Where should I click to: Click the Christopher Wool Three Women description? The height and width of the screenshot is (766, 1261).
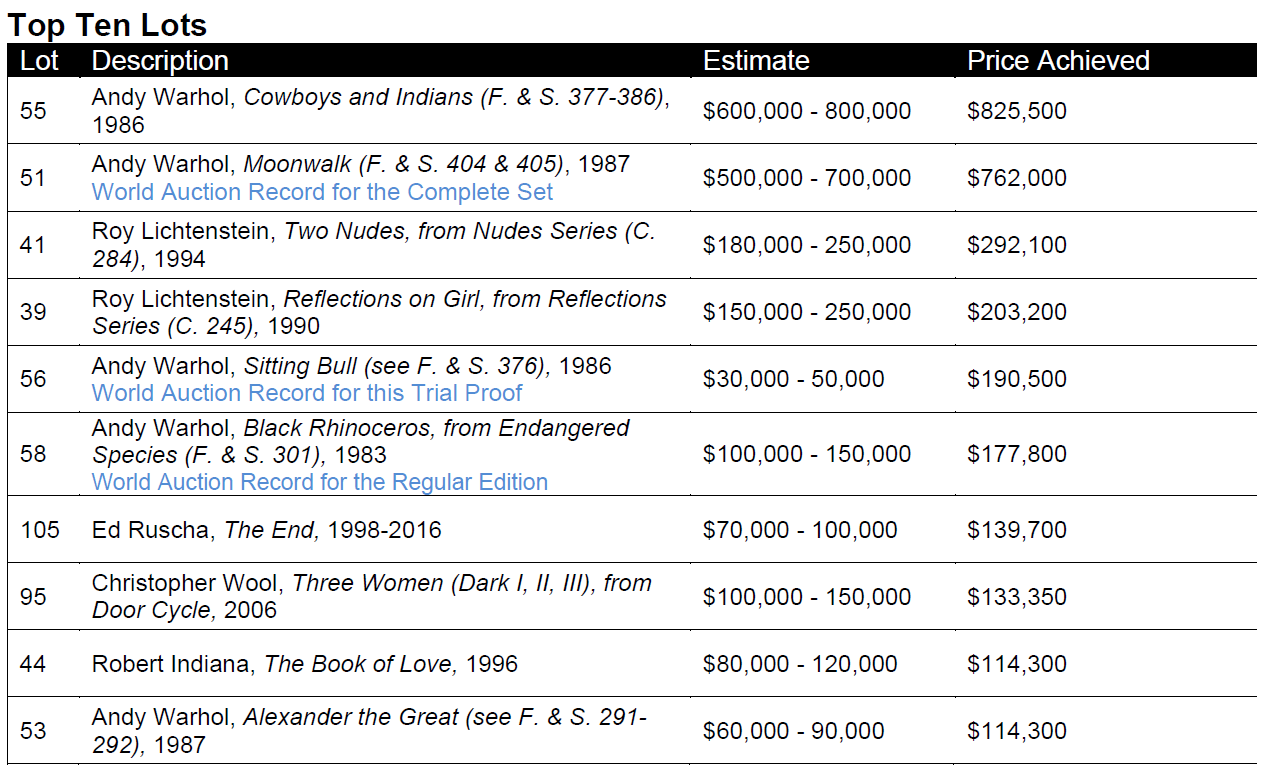(x=371, y=596)
